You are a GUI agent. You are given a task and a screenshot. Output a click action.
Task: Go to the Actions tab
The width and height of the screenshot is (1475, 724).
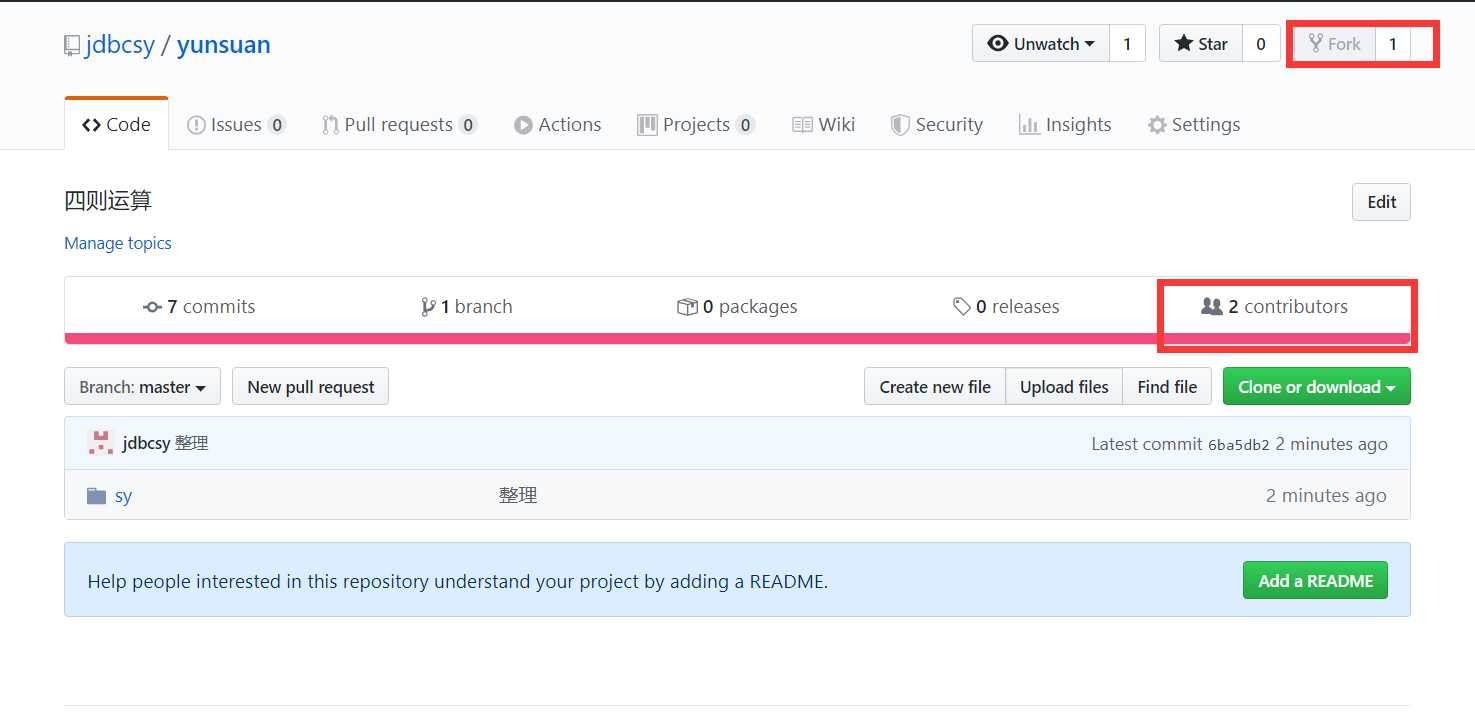pos(557,124)
